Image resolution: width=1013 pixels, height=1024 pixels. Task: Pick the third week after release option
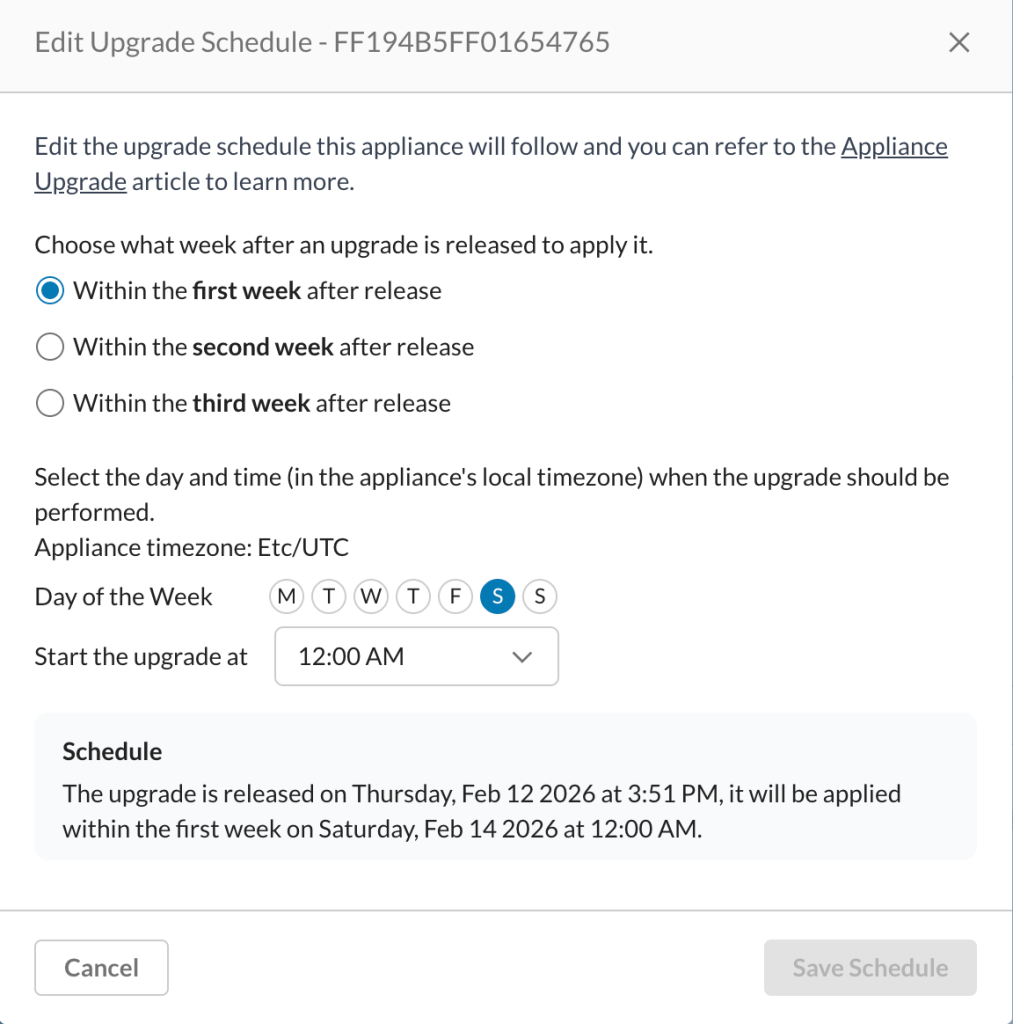tap(50, 403)
